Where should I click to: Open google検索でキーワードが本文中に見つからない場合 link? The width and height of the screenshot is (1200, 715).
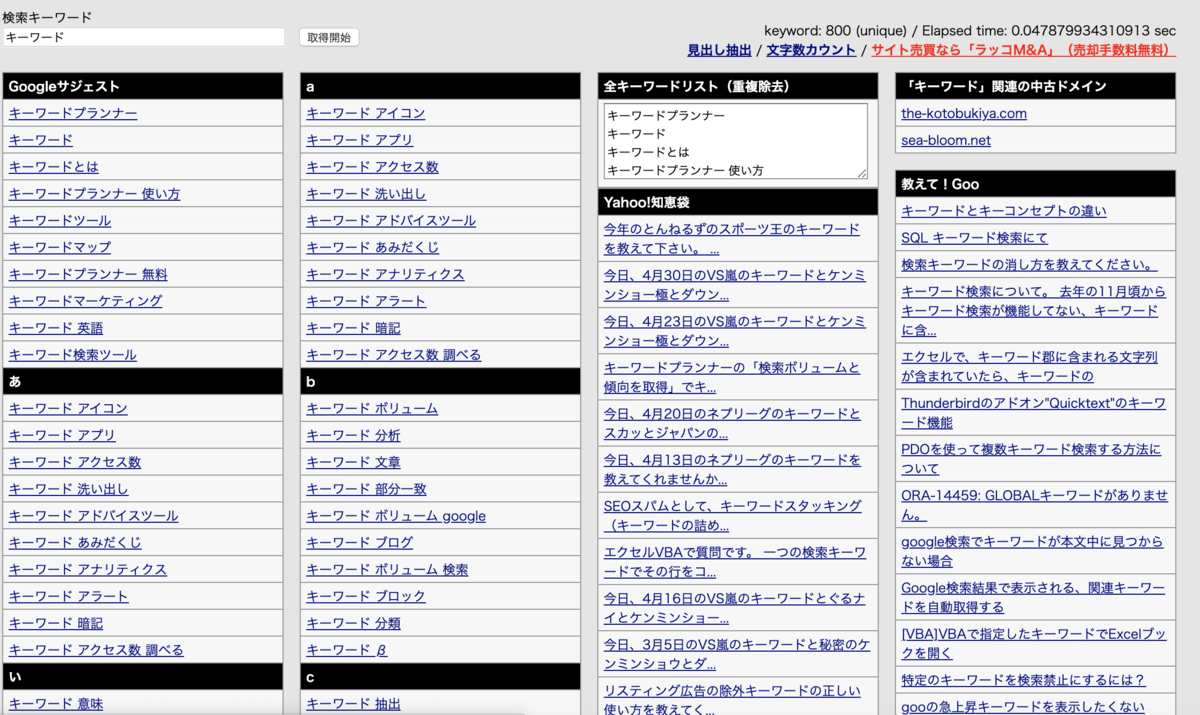(x=1032, y=551)
